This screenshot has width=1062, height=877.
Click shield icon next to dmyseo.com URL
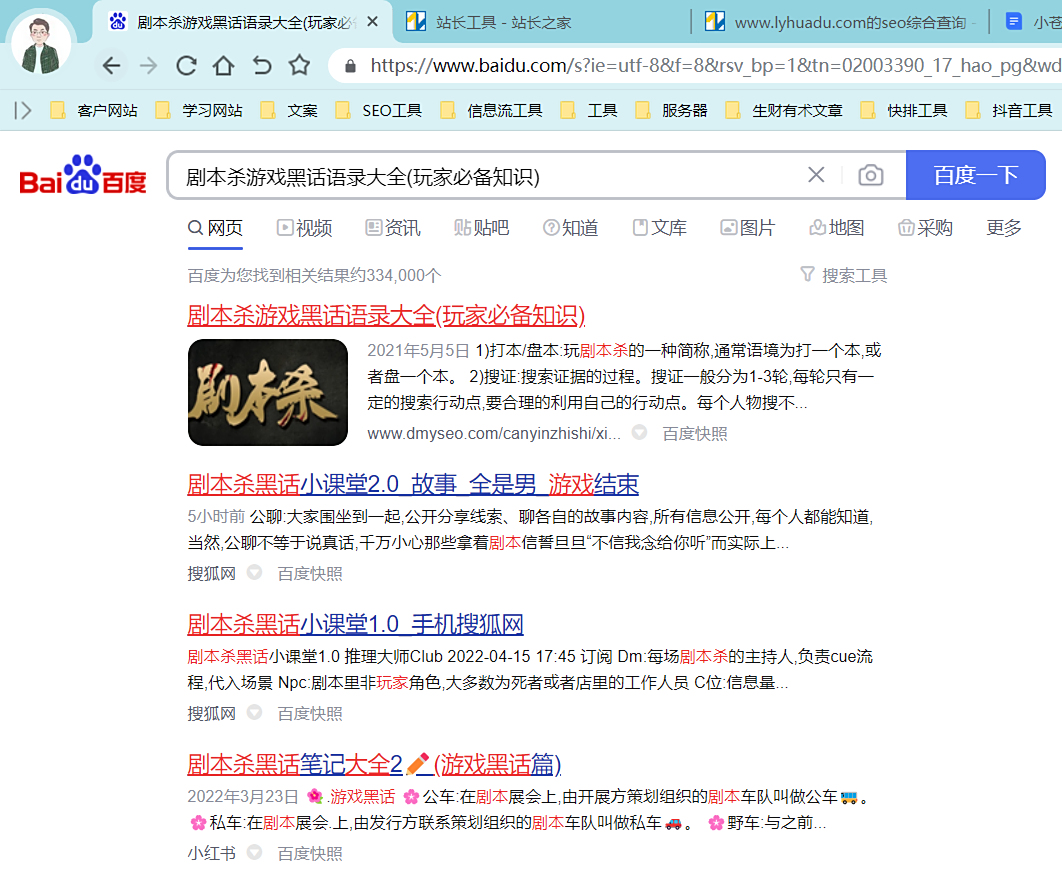[639, 432]
